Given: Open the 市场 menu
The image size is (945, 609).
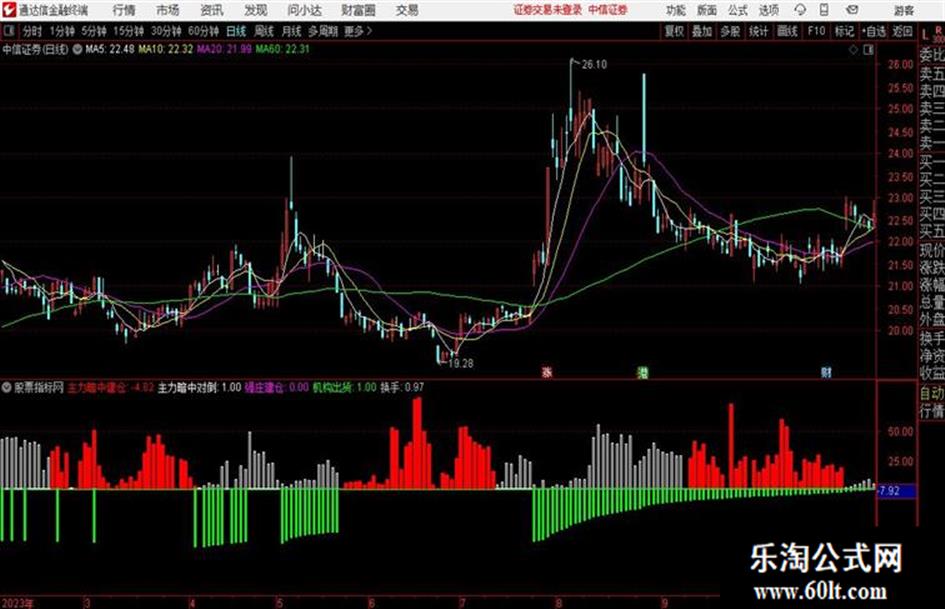Looking at the screenshot, I should [x=168, y=10].
